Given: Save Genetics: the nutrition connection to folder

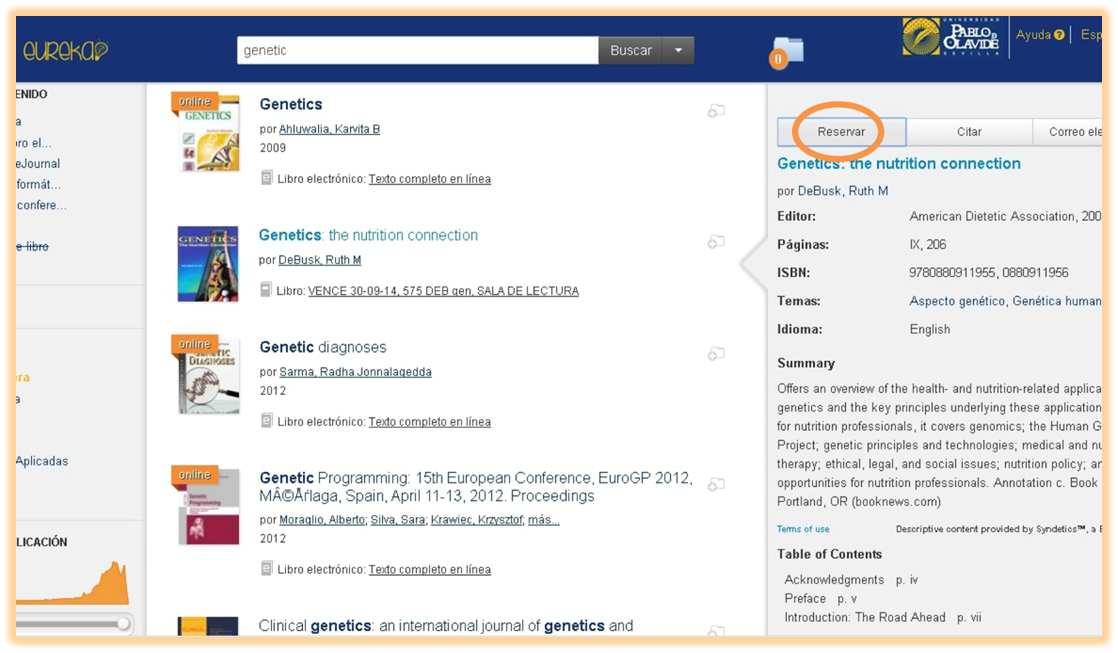Looking at the screenshot, I should point(716,242).
